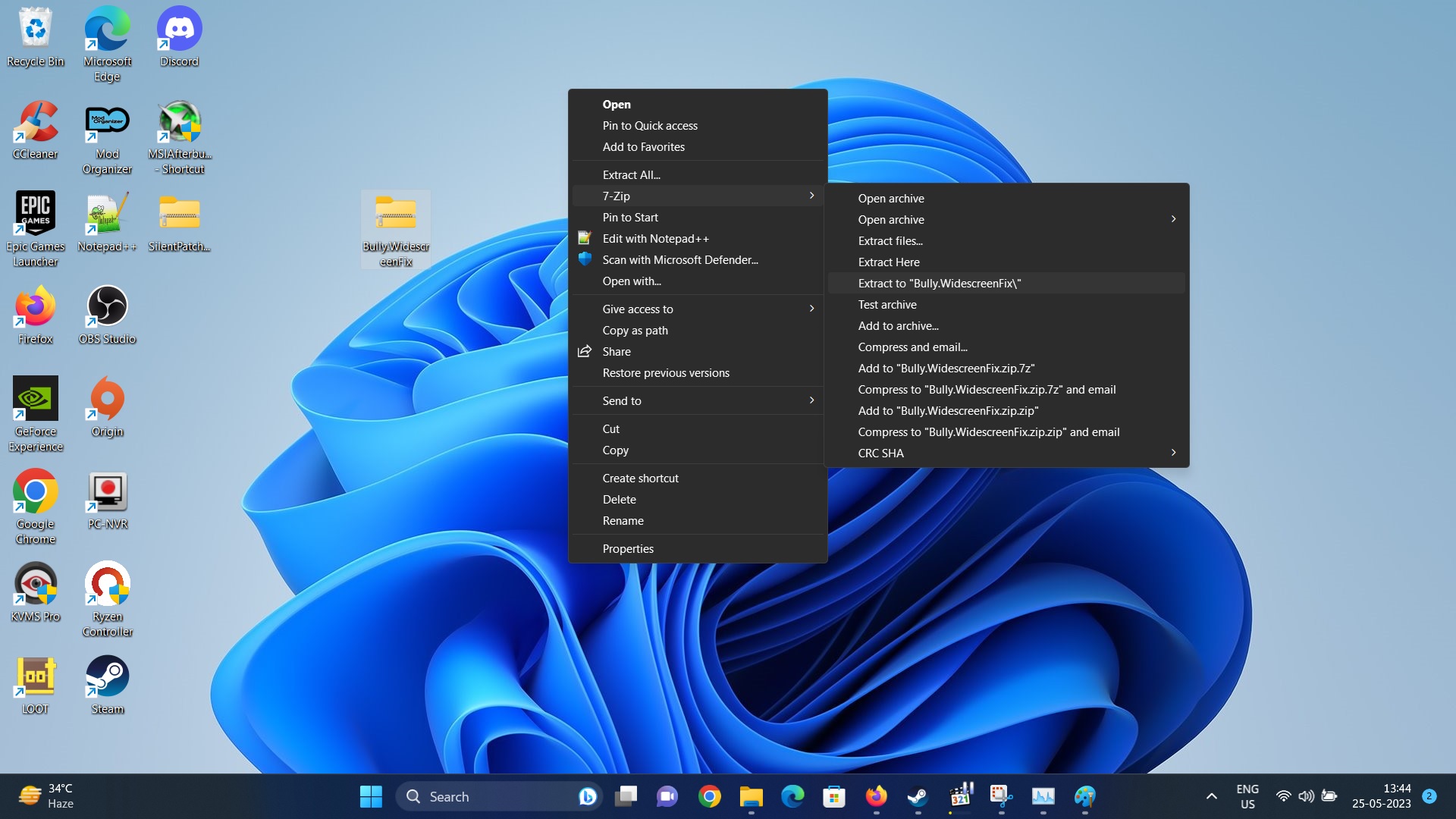Click the taskbar Search box
This screenshot has width=1456, height=819.
pos(485,797)
